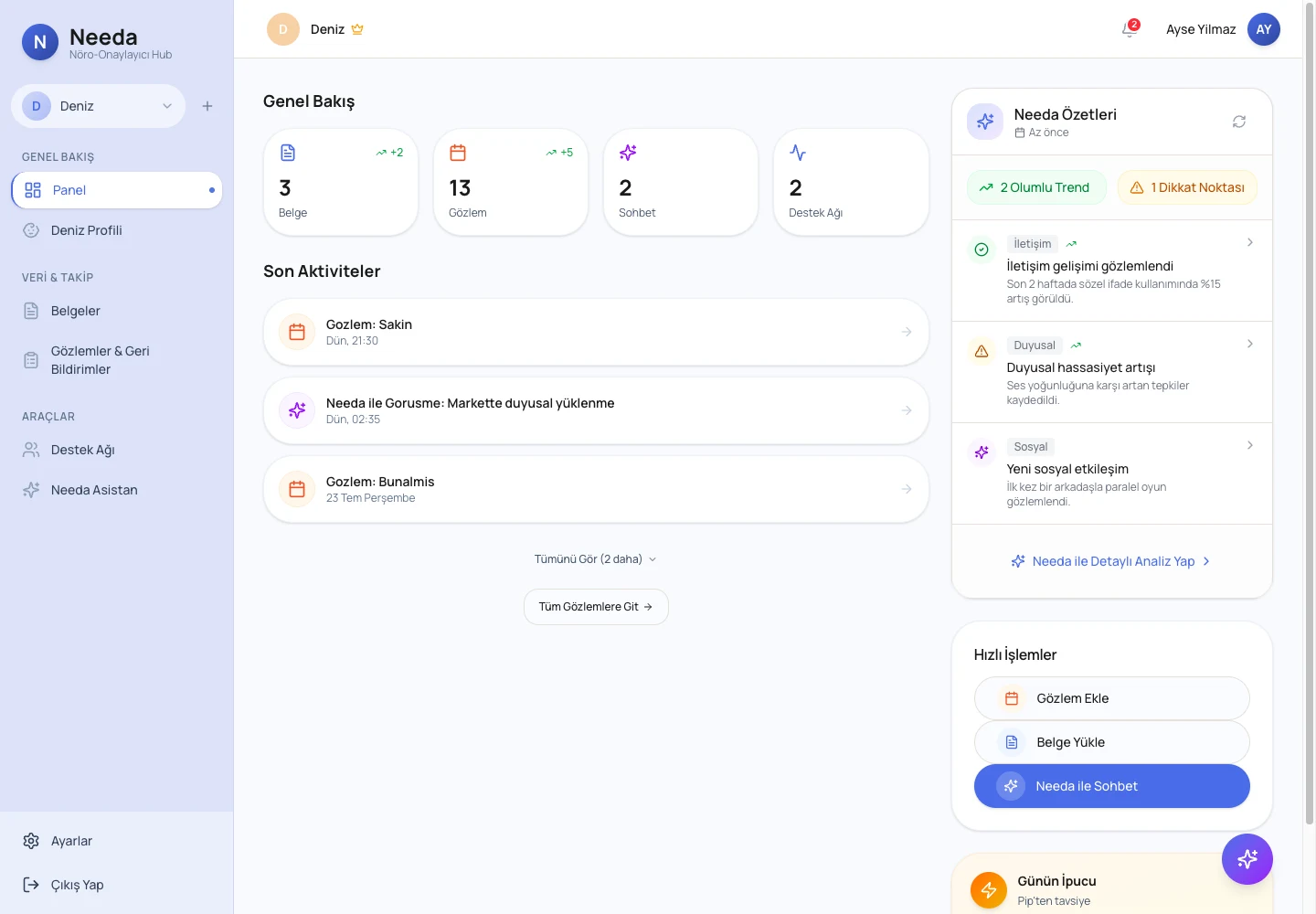Image resolution: width=1316 pixels, height=914 pixels.
Task: Click the İletişim tag
Action: 1033,244
